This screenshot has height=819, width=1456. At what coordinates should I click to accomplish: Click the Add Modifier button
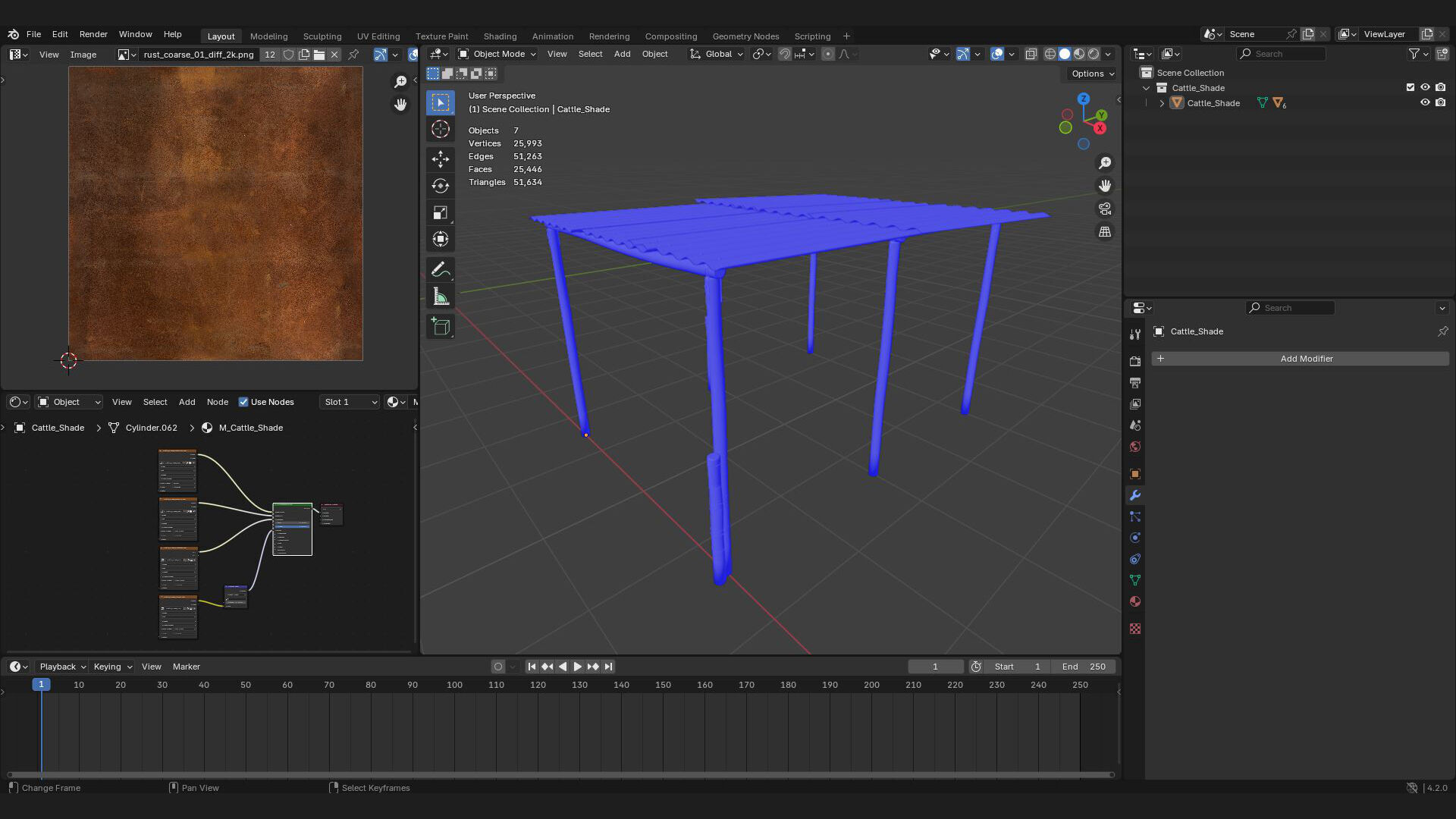pos(1300,359)
